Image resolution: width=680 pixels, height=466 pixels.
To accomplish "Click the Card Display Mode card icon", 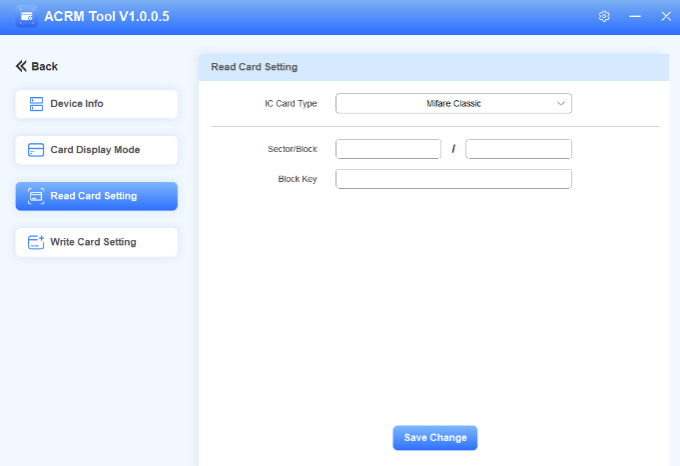I will (x=36, y=150).
